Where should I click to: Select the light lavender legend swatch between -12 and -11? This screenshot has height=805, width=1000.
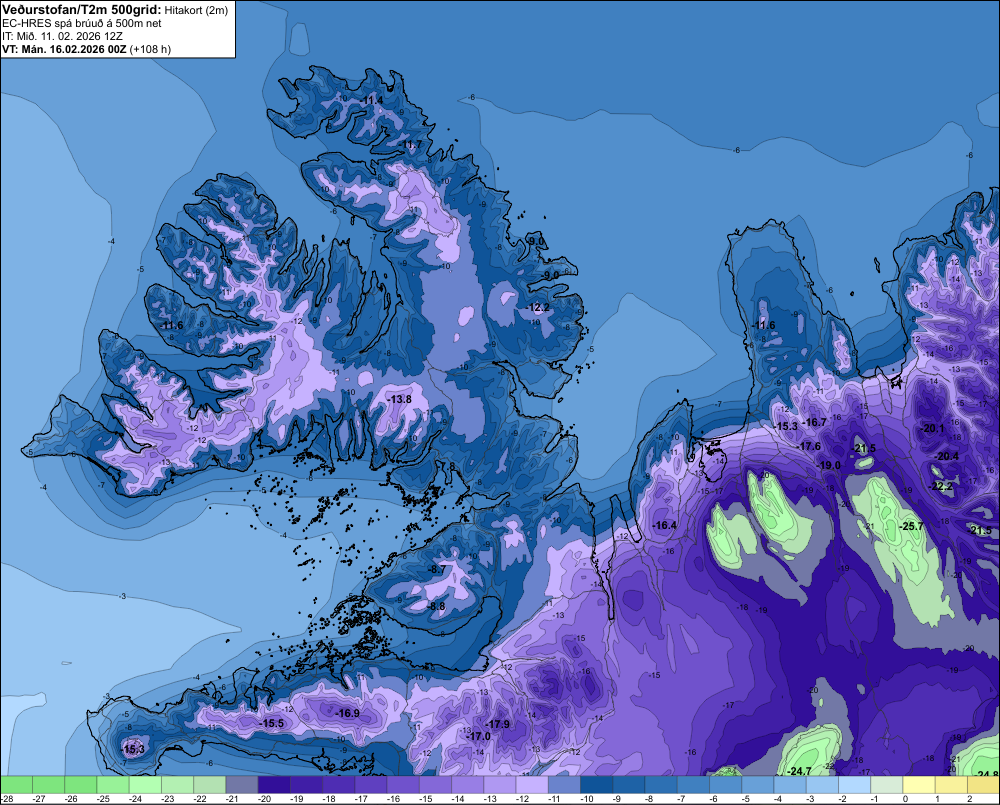tap(531, 784)
